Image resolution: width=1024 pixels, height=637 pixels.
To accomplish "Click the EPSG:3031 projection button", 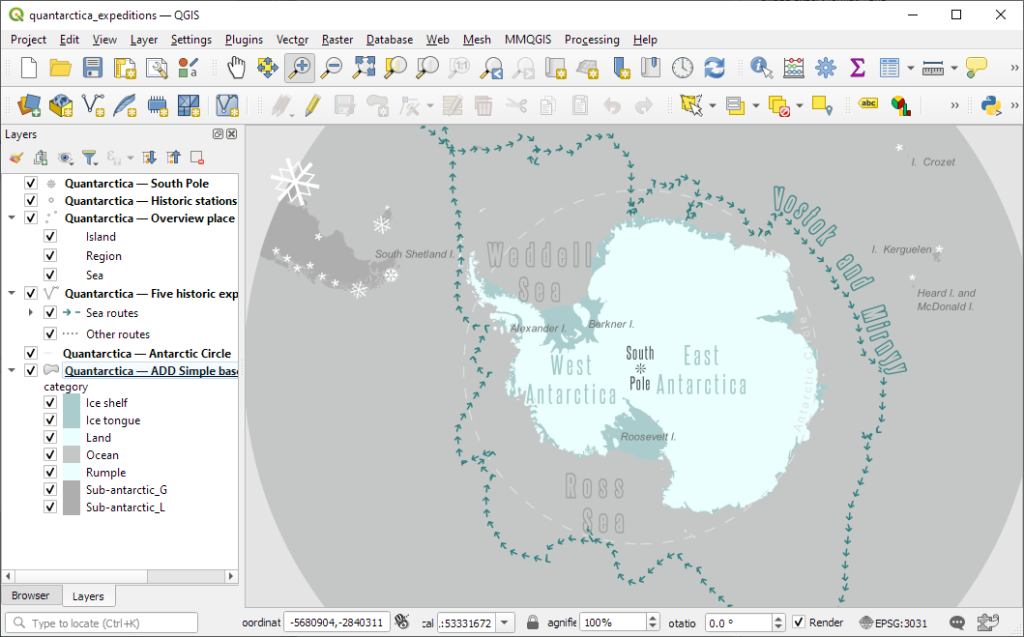I will pyautogui.click(x=893, y=623).
